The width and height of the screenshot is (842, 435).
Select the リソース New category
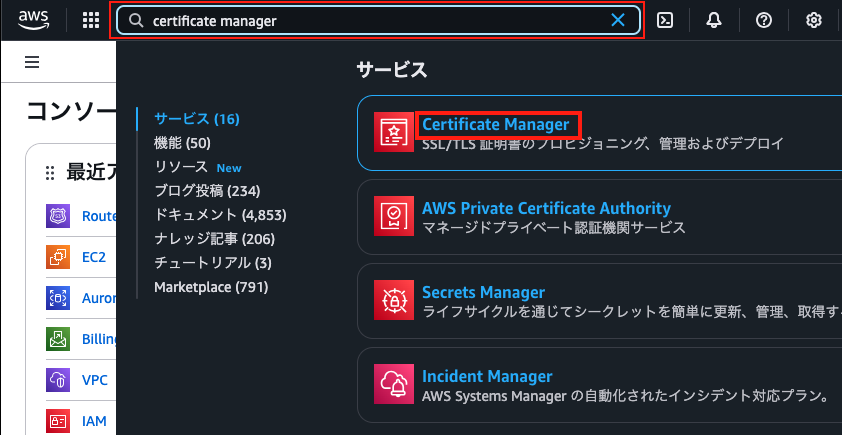(198, 167)
